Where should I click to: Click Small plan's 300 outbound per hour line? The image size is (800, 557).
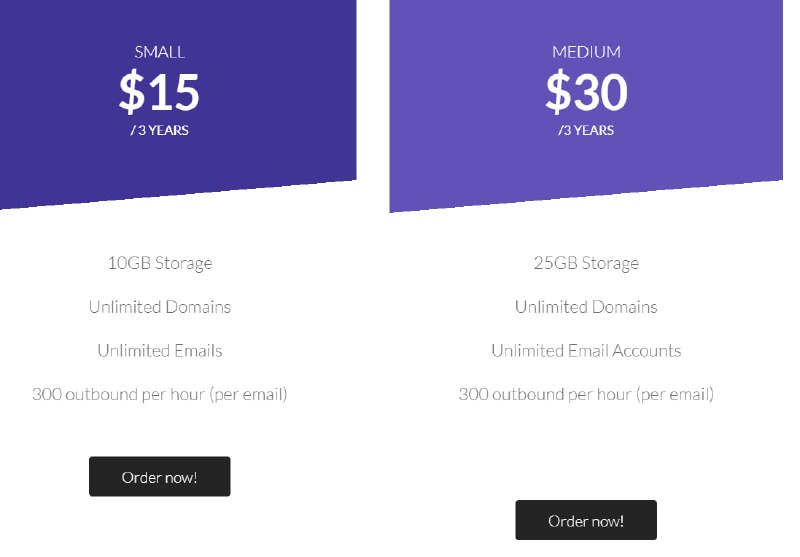[x=160, y=394]
